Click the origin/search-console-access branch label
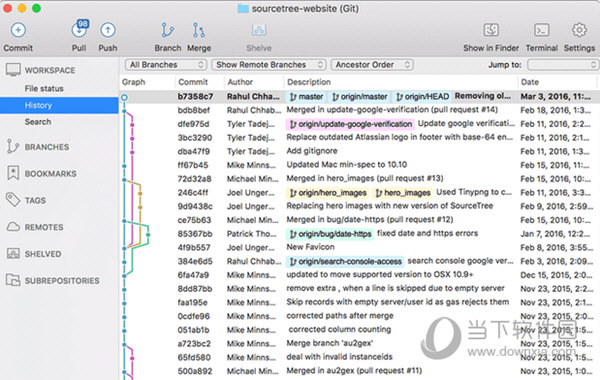 click(346, 261)
